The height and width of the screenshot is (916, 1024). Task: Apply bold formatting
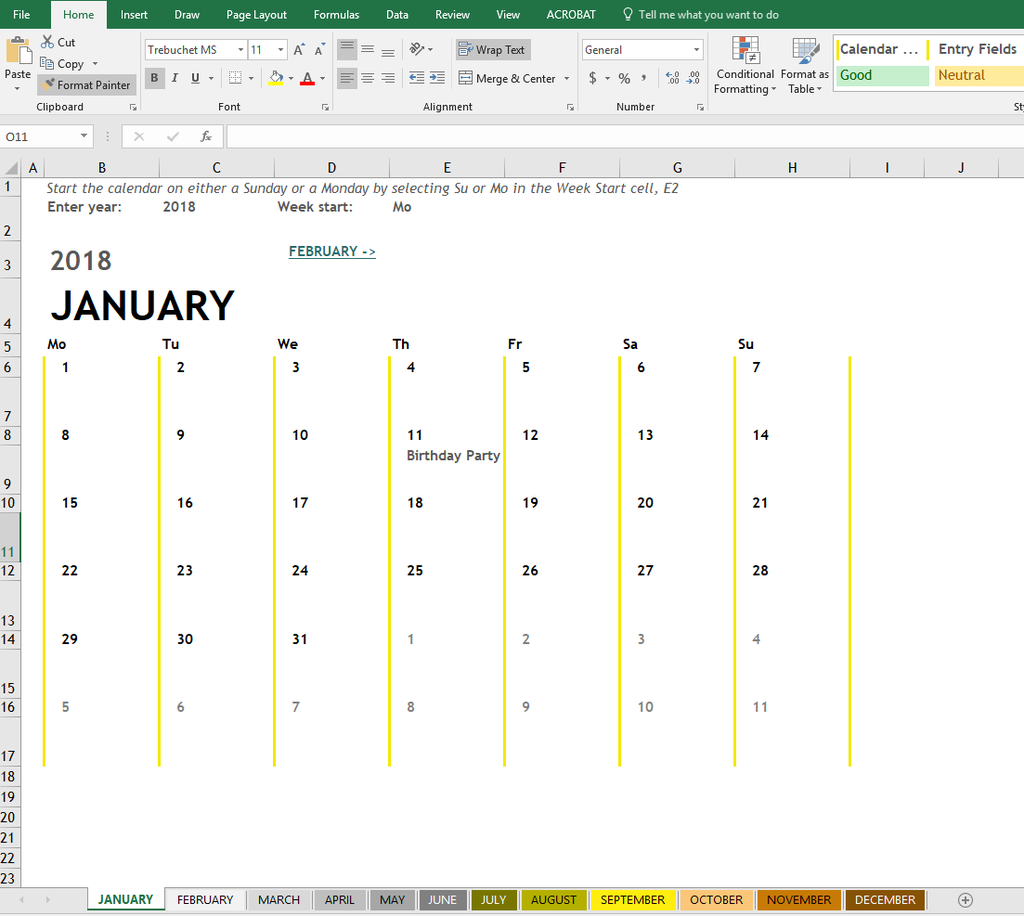[x=155, y=78]
